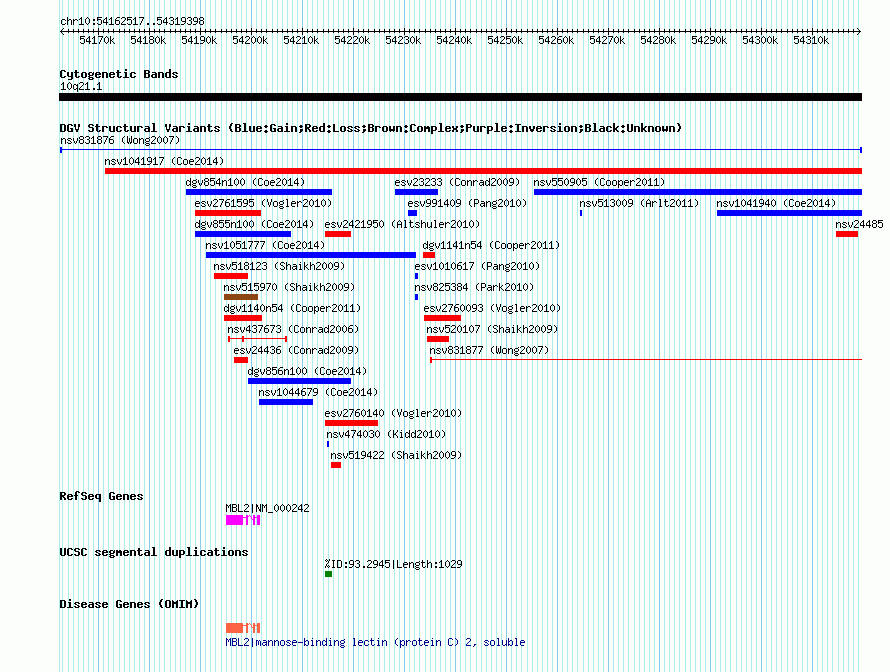
Task: Select esv2760093 (Vogler2010) label
Action: pyautogui.click(x=492, y=308)
